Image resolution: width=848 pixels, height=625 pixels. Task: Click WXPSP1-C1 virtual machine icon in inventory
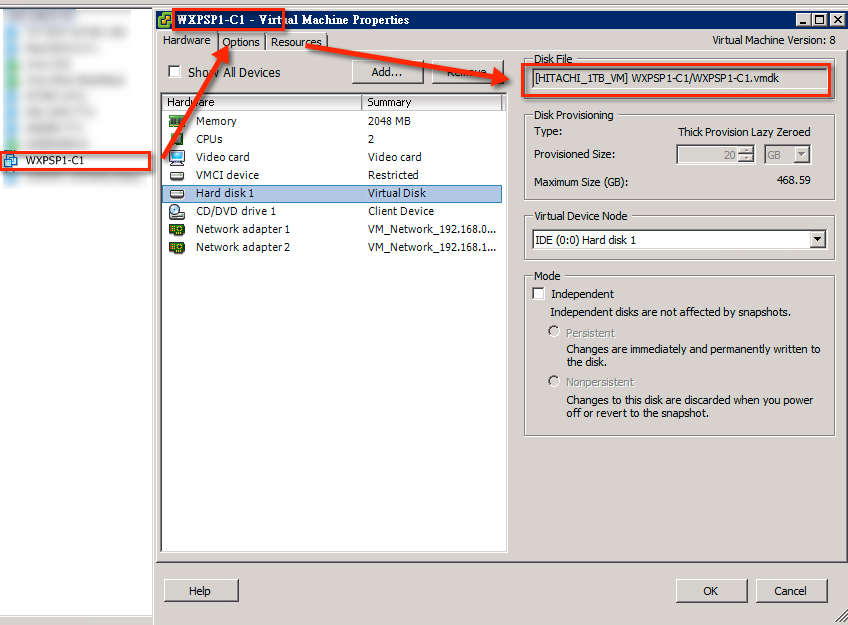click(x=11, y=160)
